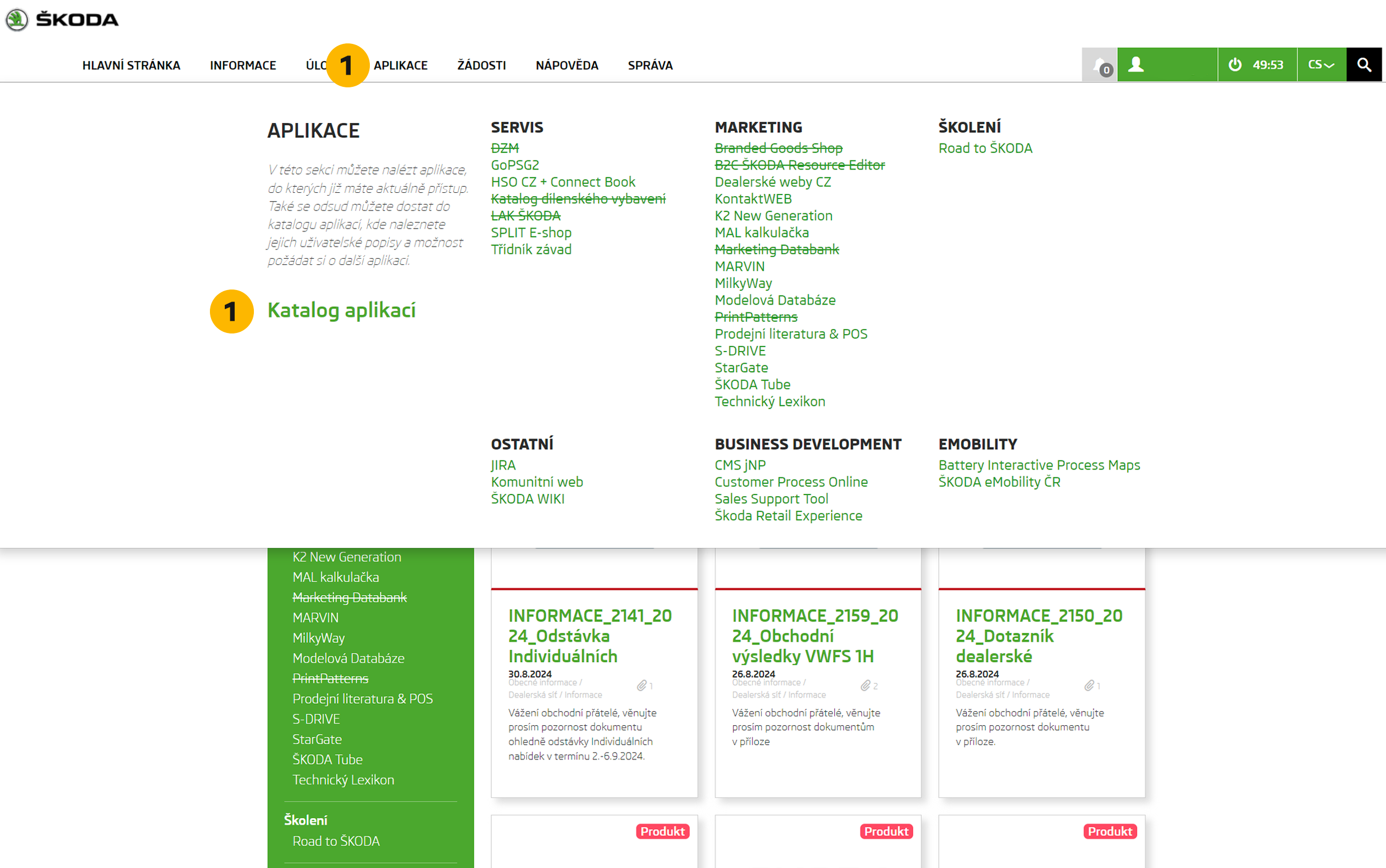This screenshot has width=1386, height=868.
Task: Open SPLIT E-shop link
Action: [531, 232]
